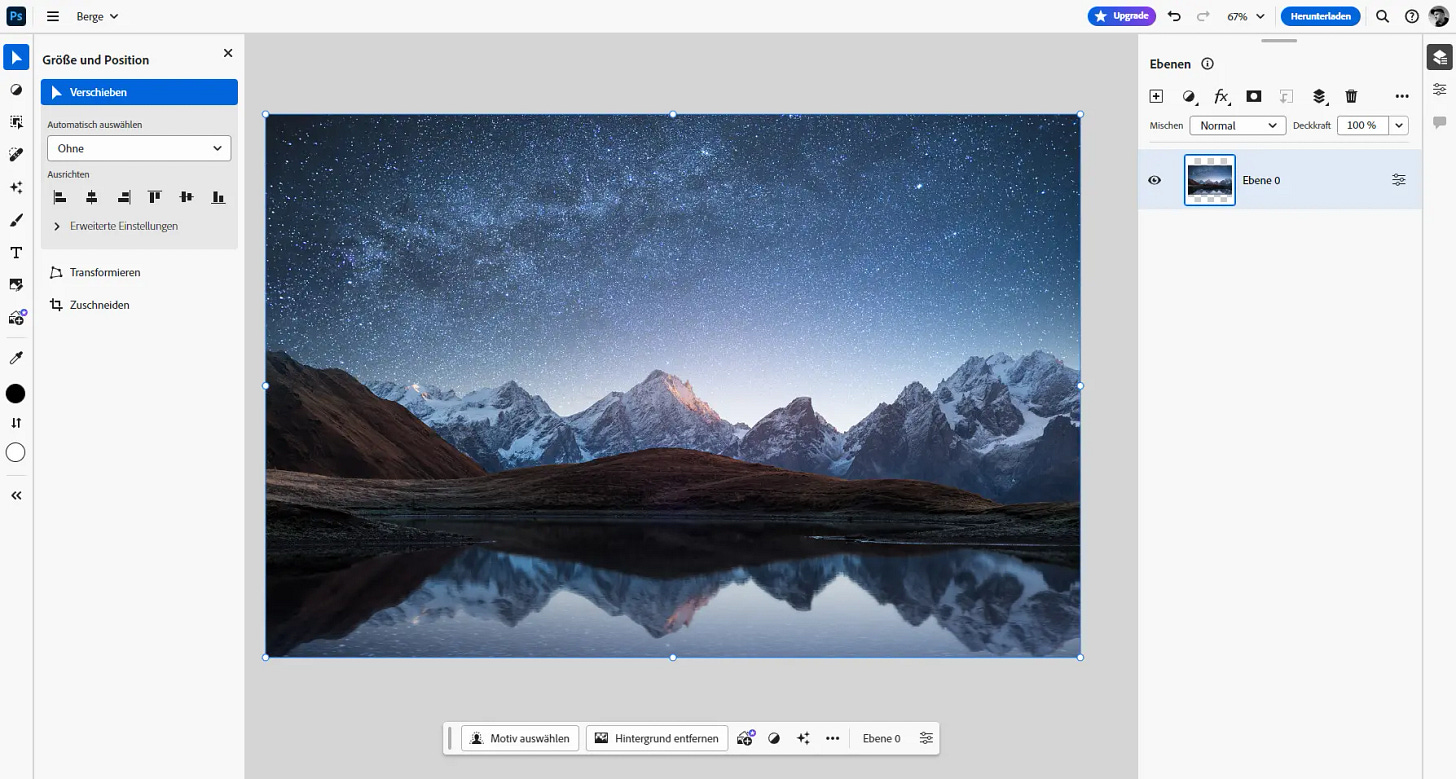1456x779 pixels.
Task: Open more options in bottom taskbar
Action: pos(832,738)
